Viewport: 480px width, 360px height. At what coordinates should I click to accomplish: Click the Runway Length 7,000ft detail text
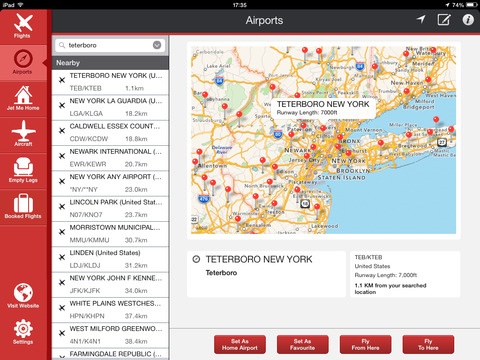click(x=386, y=275)
